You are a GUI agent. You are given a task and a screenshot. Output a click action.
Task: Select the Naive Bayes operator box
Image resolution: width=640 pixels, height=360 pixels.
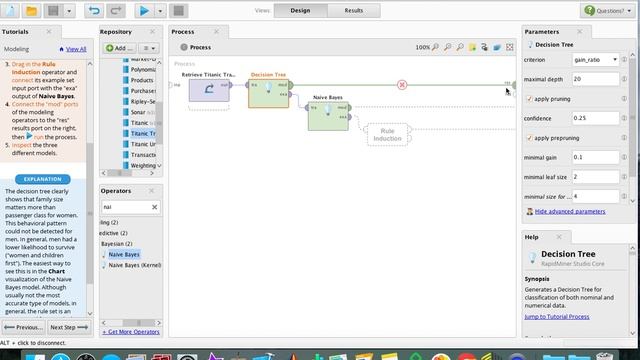point(329,116)
